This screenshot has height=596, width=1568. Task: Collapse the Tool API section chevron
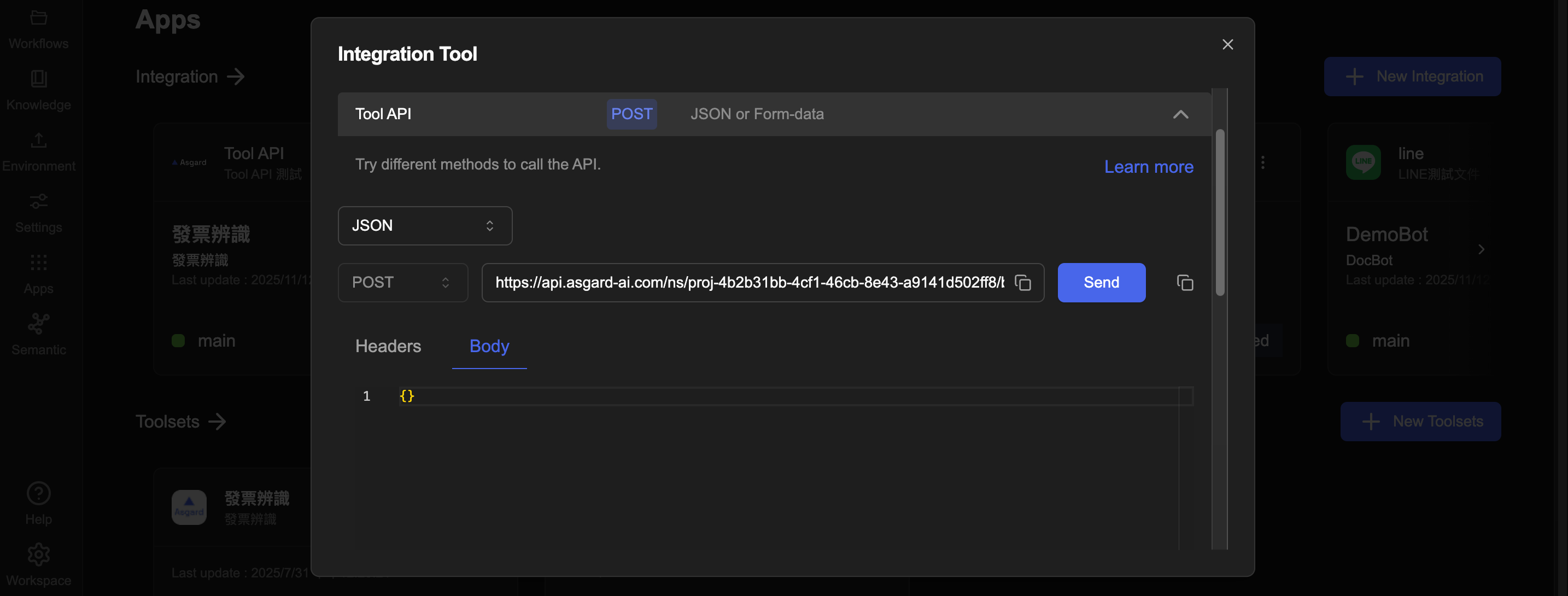(x=1180, y=114)
